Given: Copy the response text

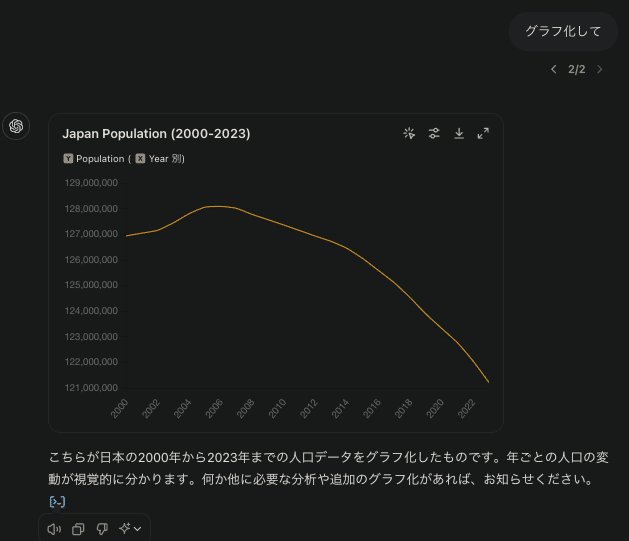Looking at the screenshot, I should pyautogui.click(x=78, y=529).
